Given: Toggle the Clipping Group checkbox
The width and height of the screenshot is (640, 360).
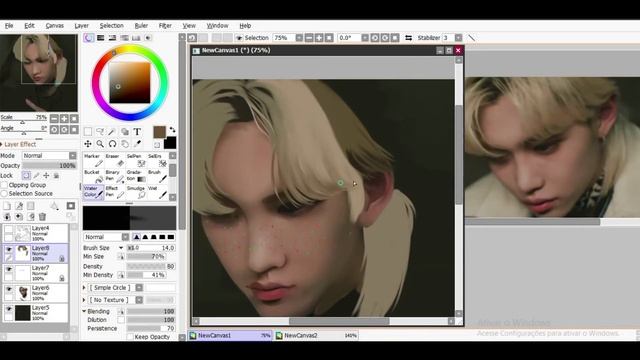Looking at the screenshot, I should point(4,185).
